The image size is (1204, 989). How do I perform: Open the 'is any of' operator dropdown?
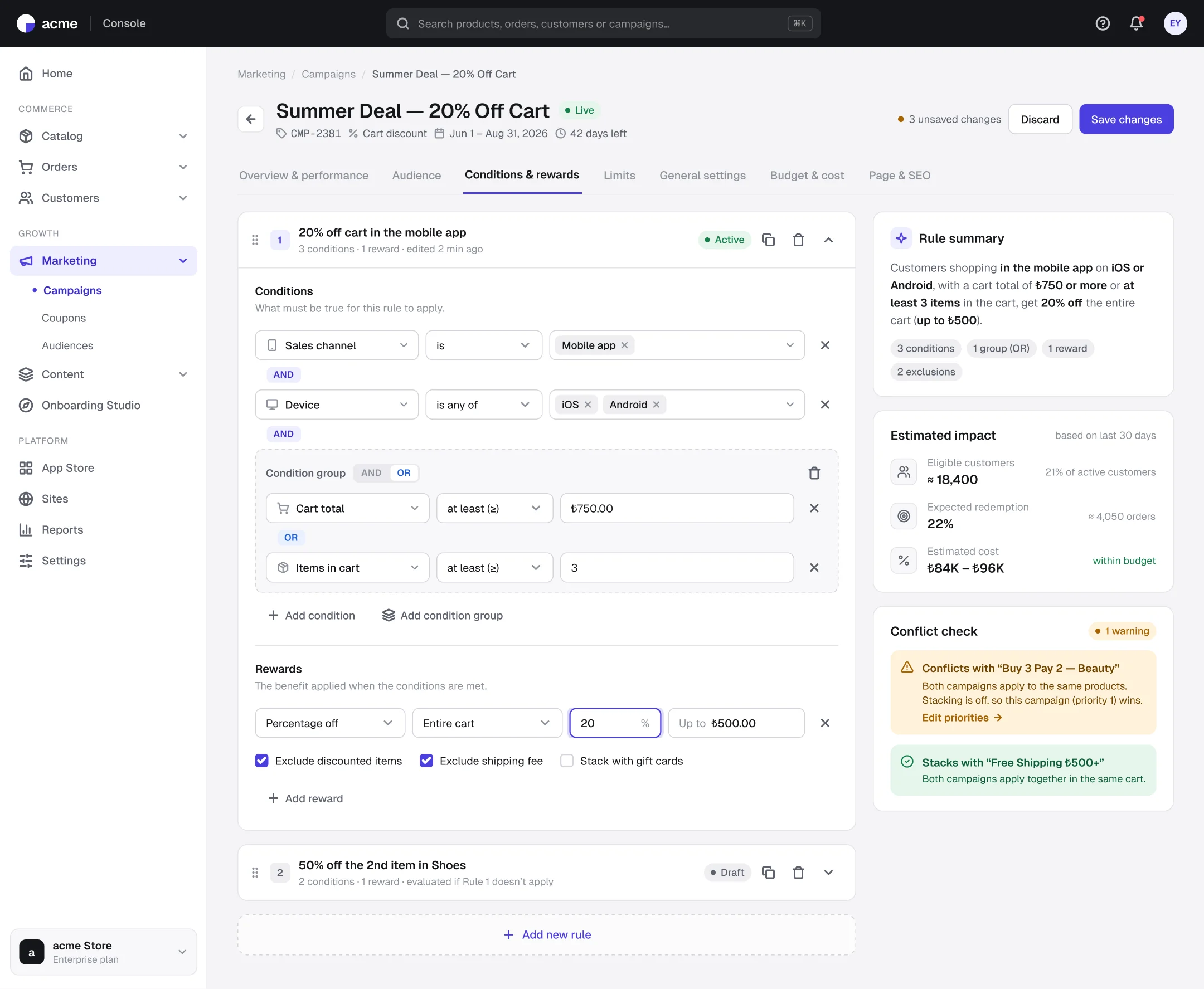(x=484, y=405)
